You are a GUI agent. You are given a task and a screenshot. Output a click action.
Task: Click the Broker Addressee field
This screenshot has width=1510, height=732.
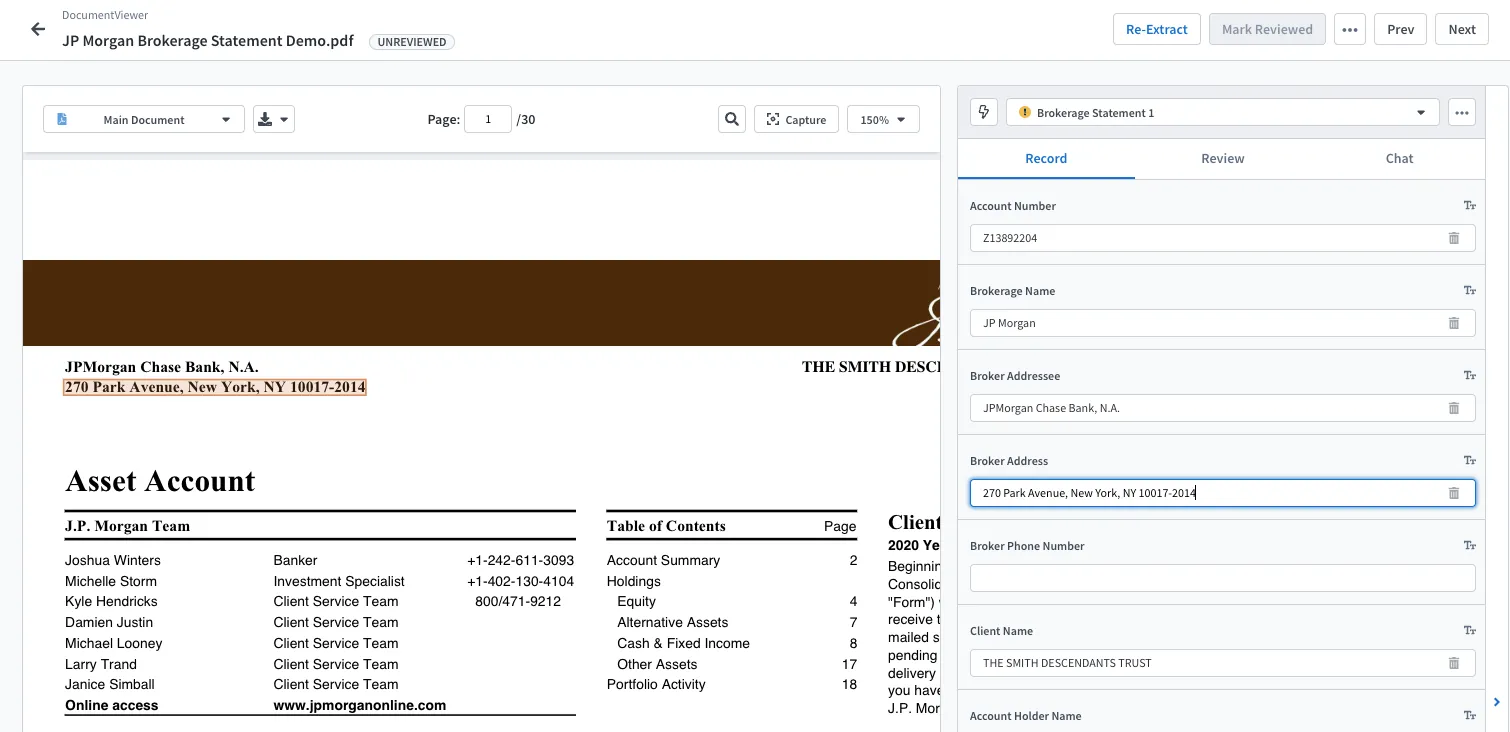(1222, 408)
